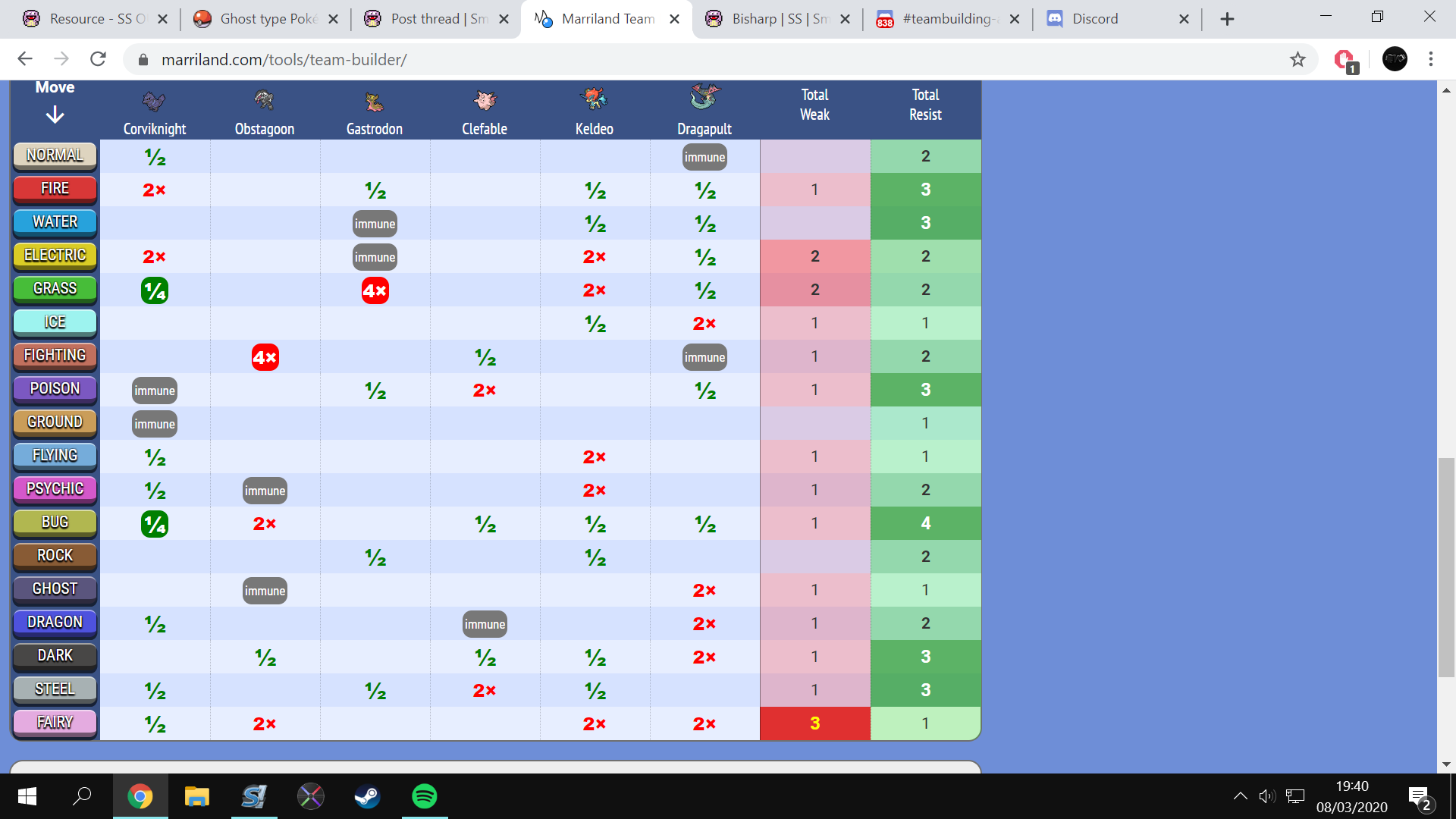Click the ELECTRIC type label
This screenshot has height=819, width=1456.
55,256
